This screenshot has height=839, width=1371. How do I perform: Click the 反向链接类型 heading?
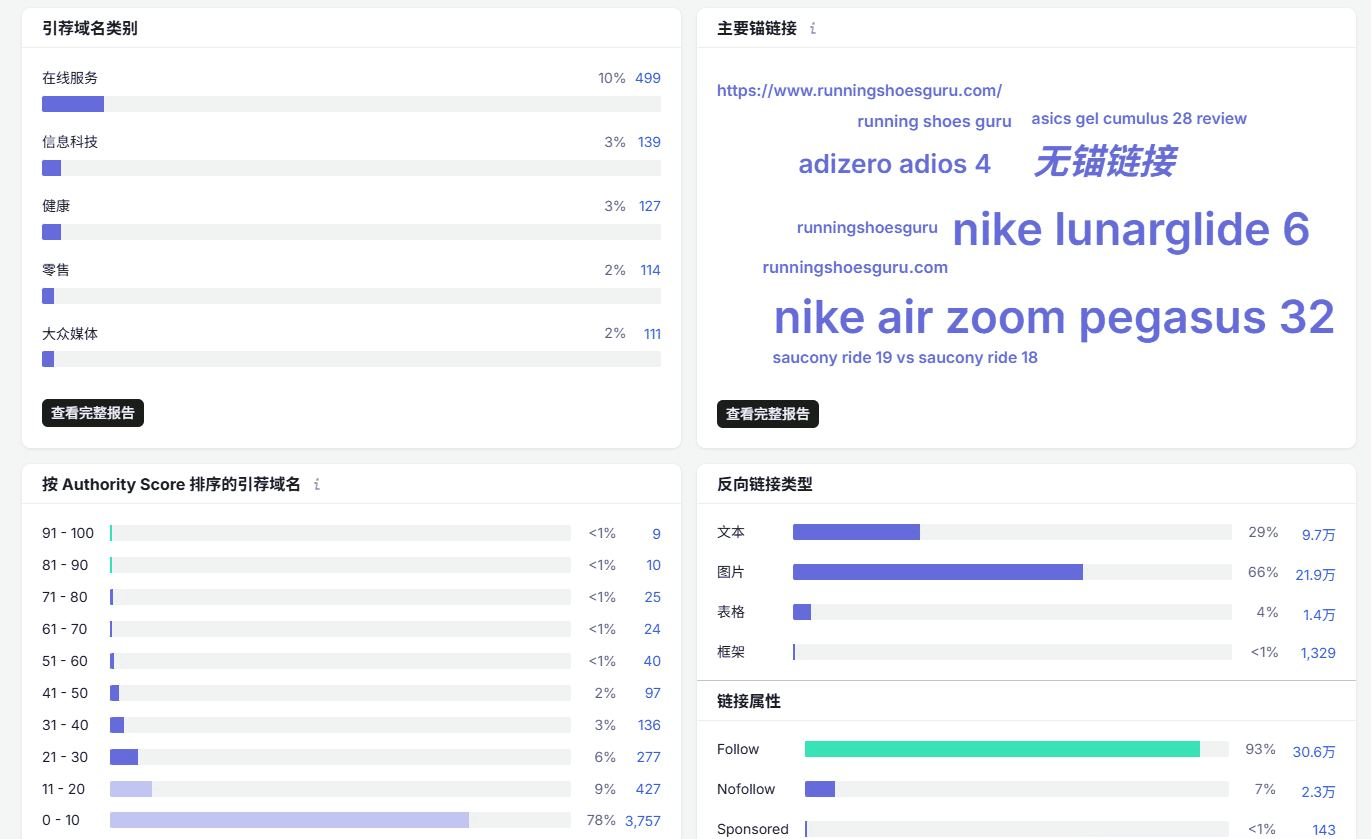765,484
